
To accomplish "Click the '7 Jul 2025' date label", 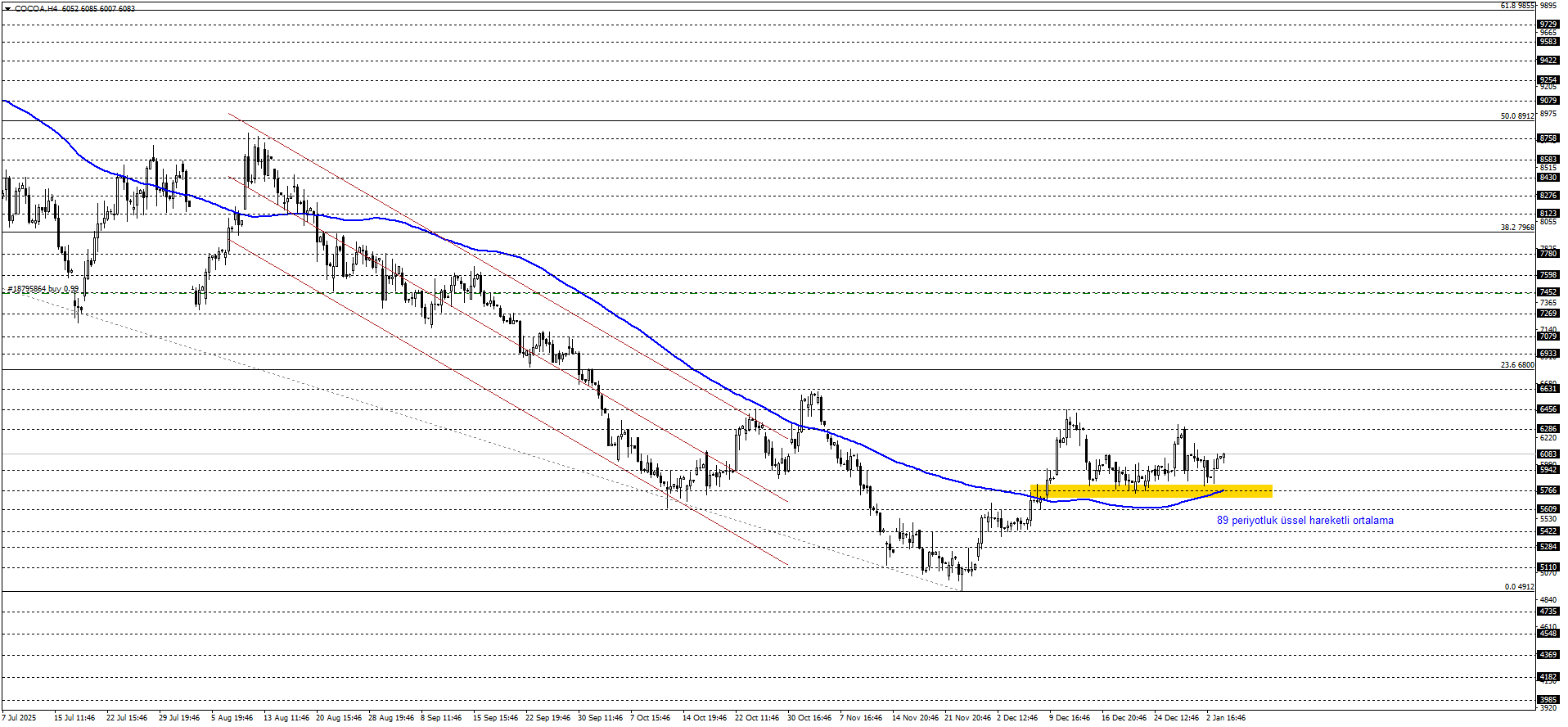I will 20,718.
